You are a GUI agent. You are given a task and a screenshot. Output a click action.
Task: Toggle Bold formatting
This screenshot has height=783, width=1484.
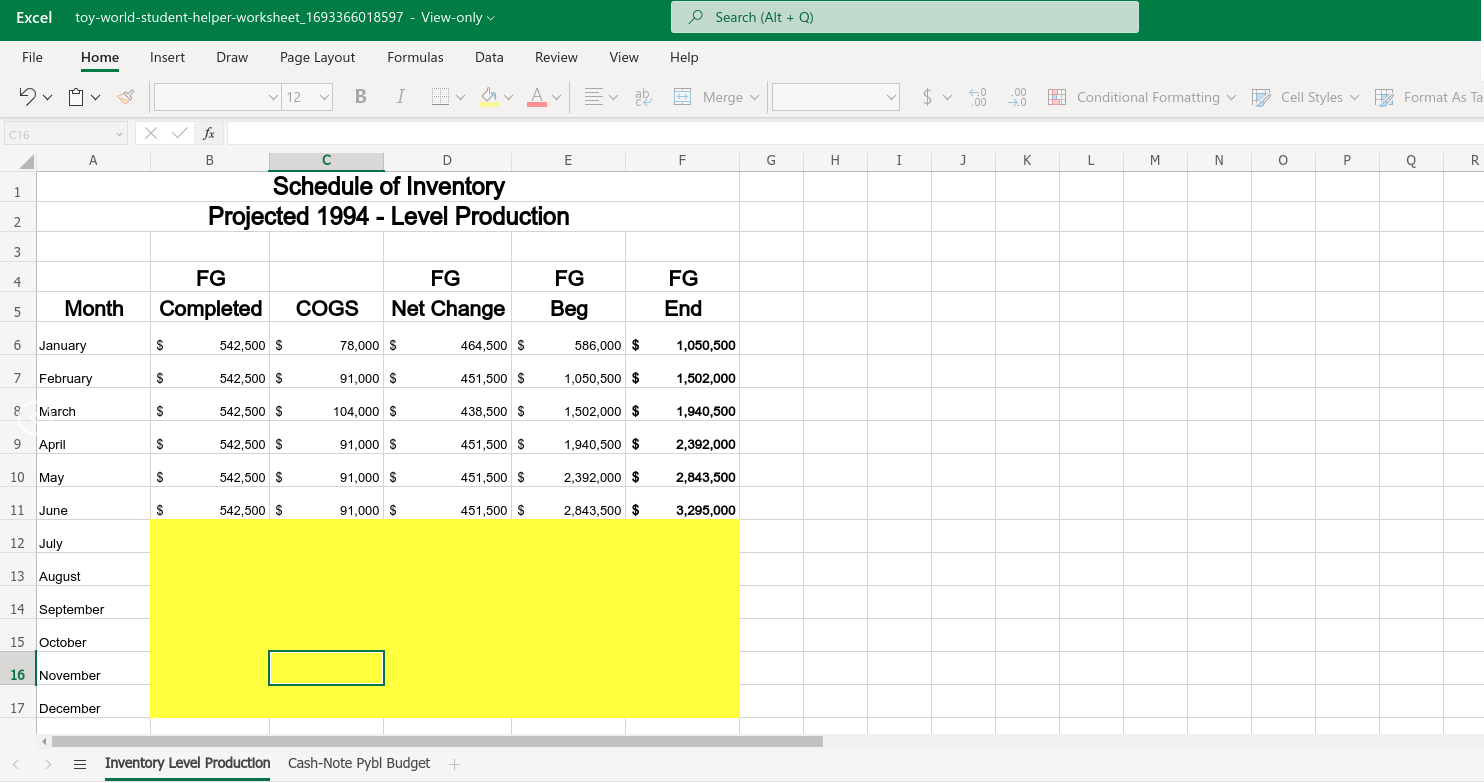coord(361,97)
